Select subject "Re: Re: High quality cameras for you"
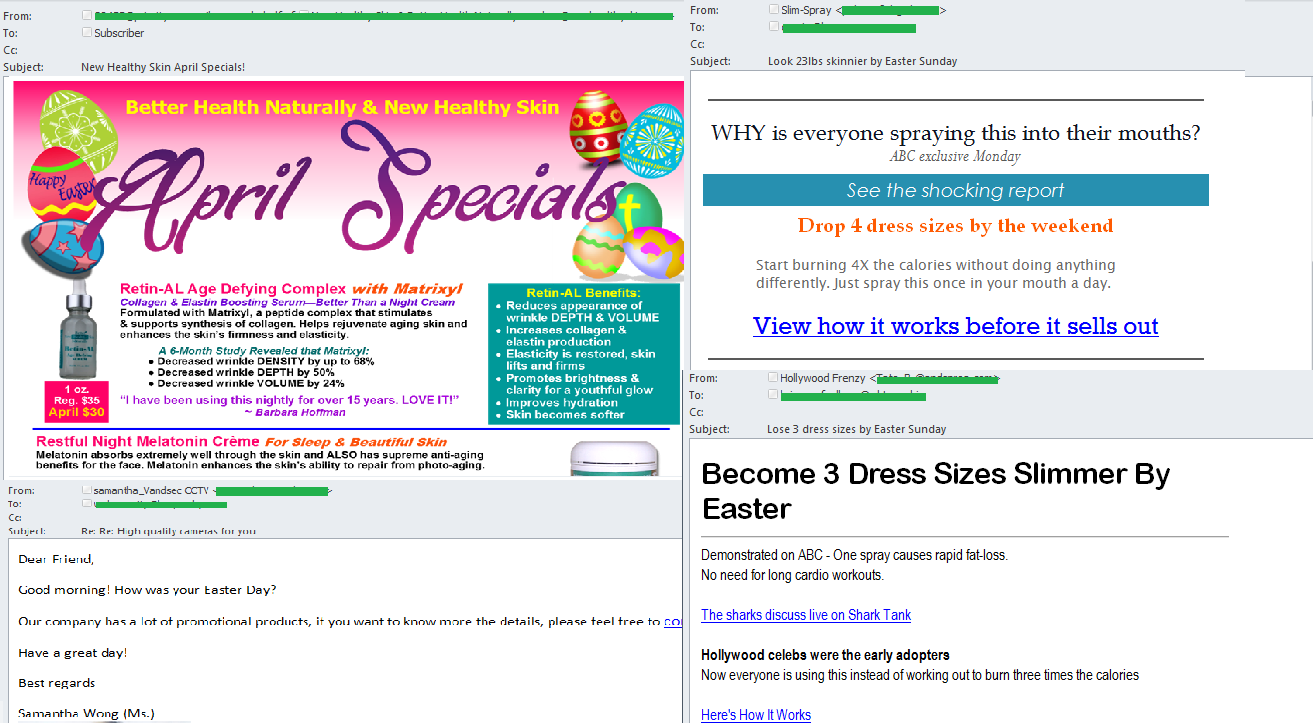This screenshot has height=723, width=1313. click(x=168, y=530)
